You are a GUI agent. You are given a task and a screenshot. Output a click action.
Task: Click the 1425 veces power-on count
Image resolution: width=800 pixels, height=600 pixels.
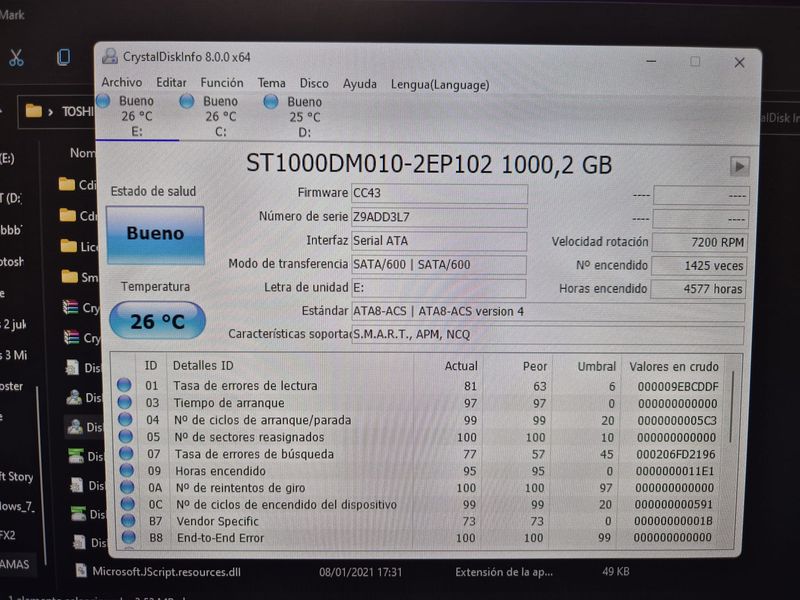[699, 266]
